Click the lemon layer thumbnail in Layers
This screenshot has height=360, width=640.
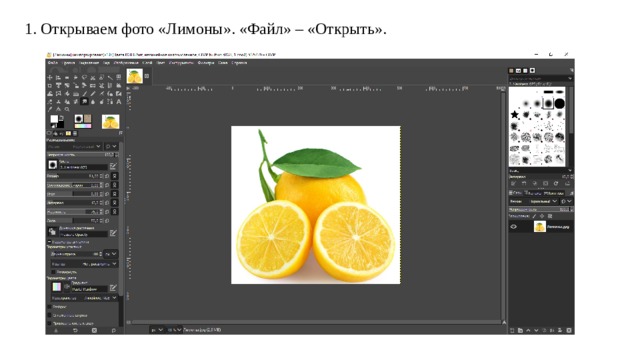pyautogui.click(x=540, y=227)
